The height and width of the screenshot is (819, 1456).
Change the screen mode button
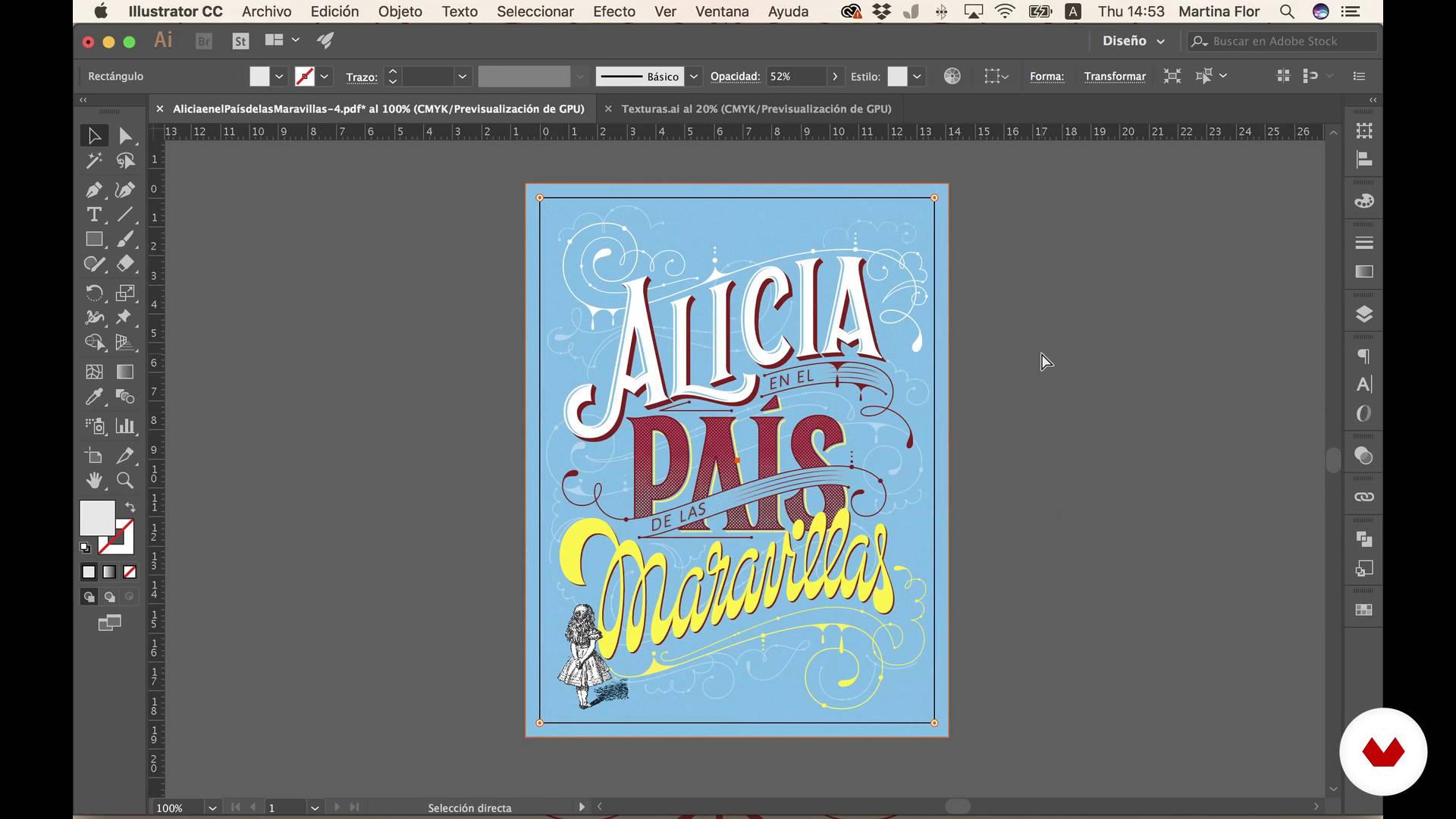coord(109,623)
